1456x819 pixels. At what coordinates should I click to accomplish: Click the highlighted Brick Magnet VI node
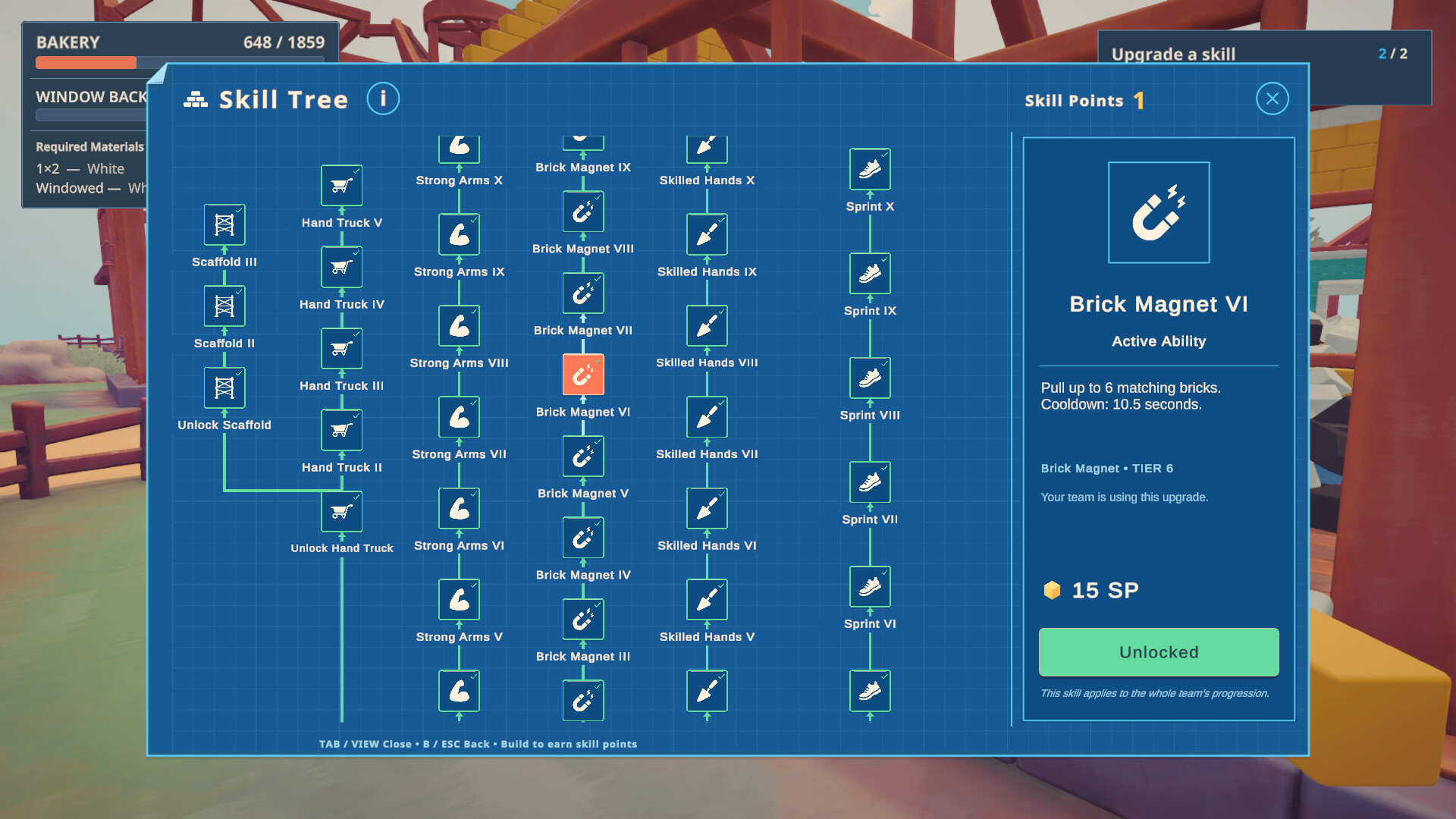[x=583, y=375]
